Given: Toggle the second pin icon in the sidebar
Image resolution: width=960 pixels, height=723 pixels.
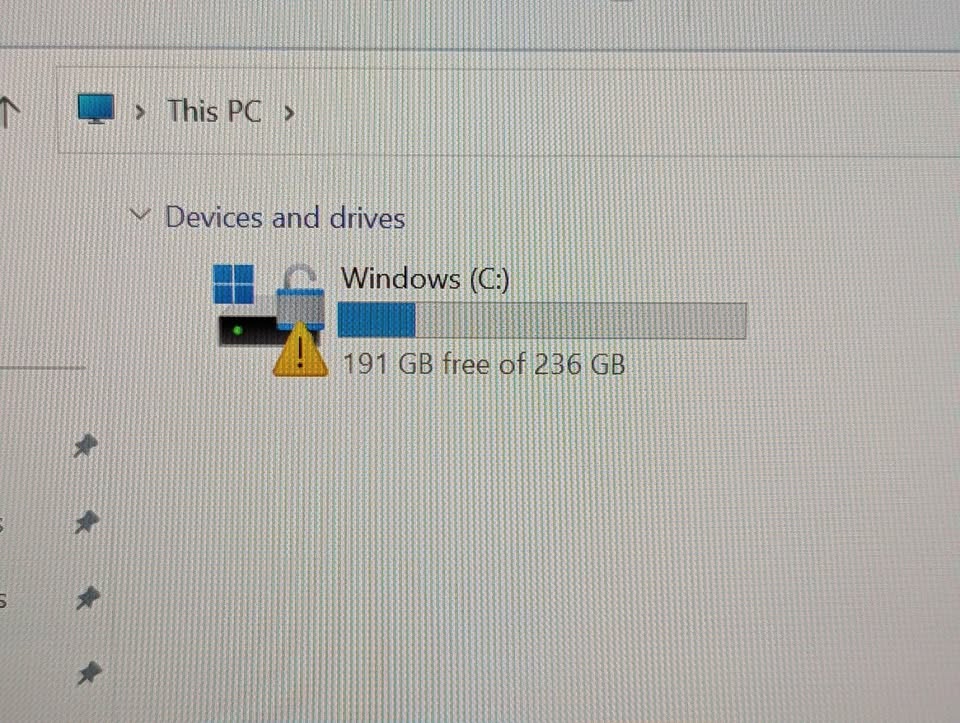Looking at the screenshot, I should [86, 522].
